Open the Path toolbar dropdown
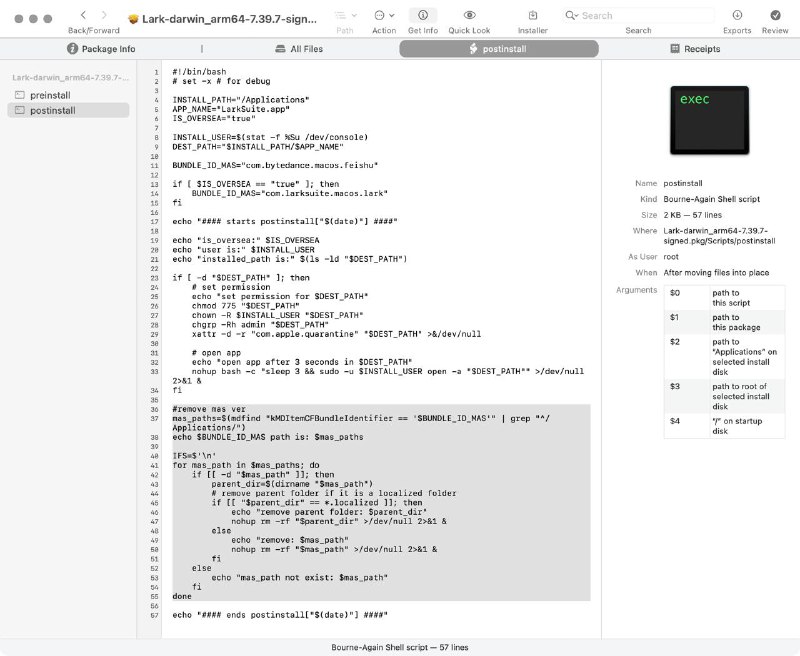 345,16
